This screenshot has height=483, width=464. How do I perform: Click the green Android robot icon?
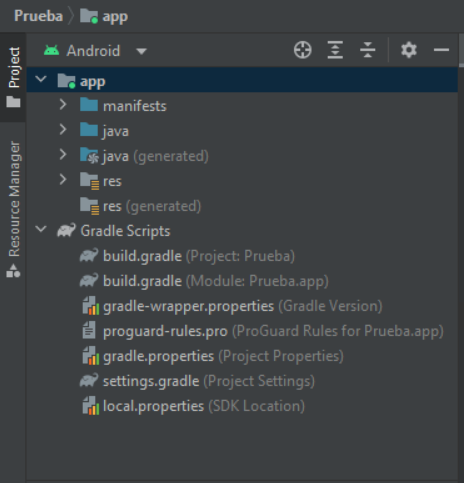(51, 51)
